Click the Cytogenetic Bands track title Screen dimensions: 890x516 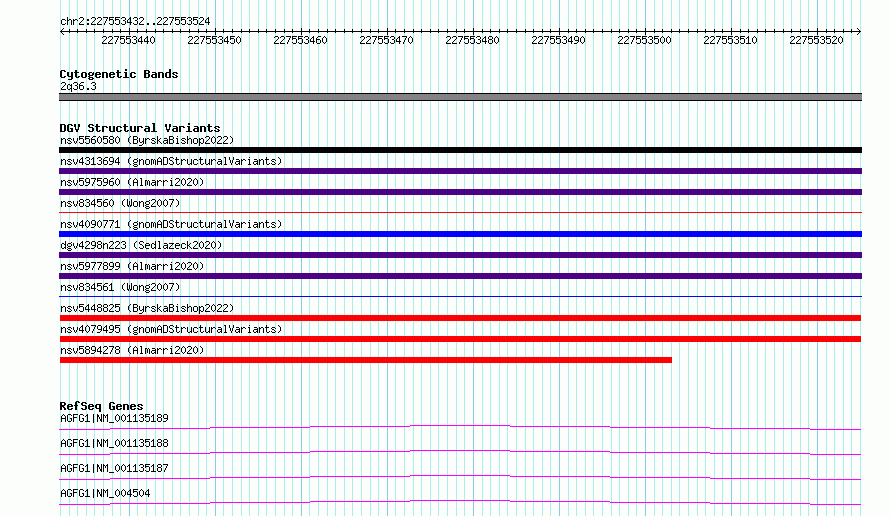coord(119,74)
